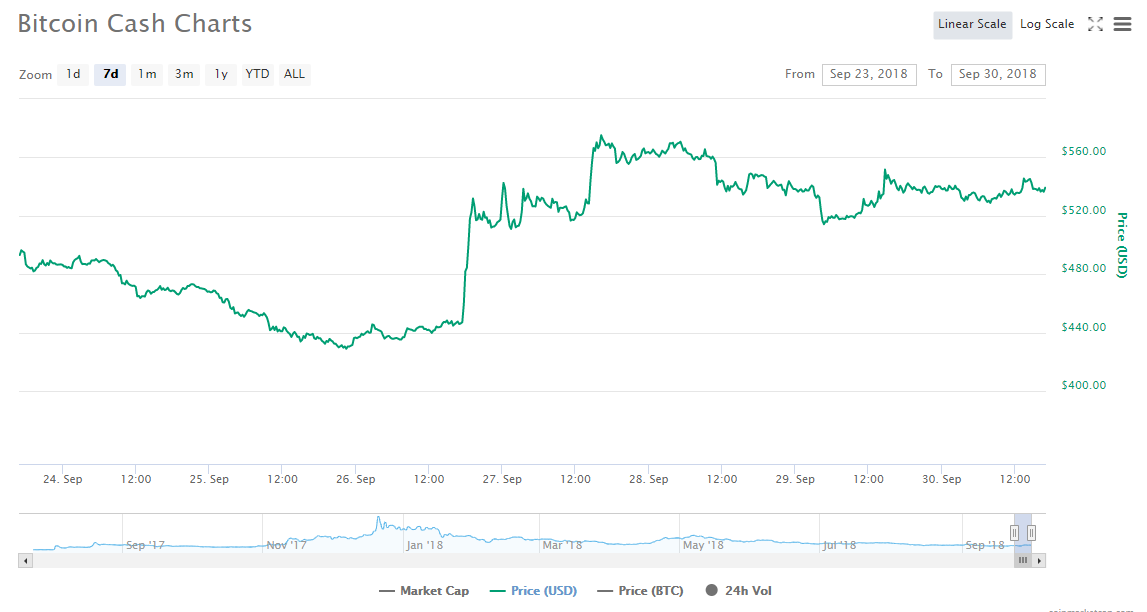Click the left navigator range handle
The image size is (1147, 612).
coord(1014,533)
